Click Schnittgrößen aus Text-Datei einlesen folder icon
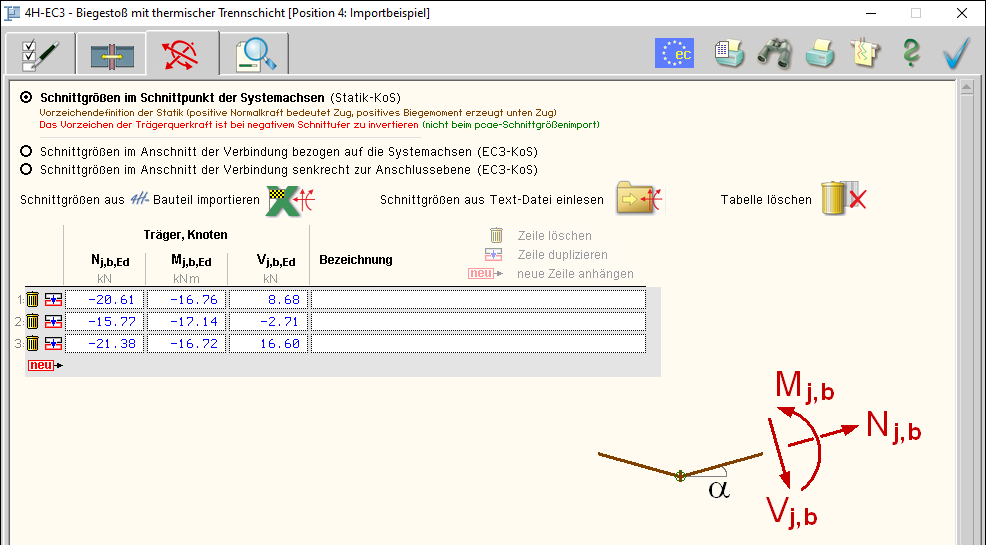 tap(640, 199)
